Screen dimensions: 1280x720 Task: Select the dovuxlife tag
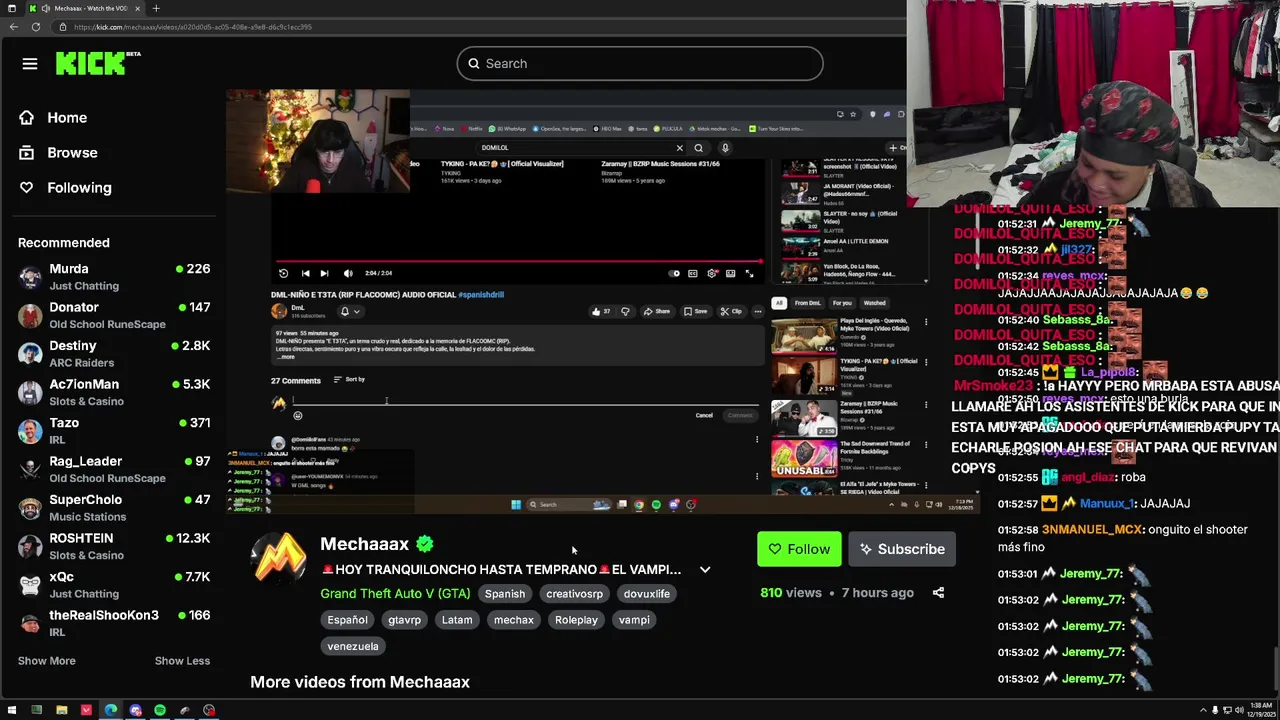647,594
